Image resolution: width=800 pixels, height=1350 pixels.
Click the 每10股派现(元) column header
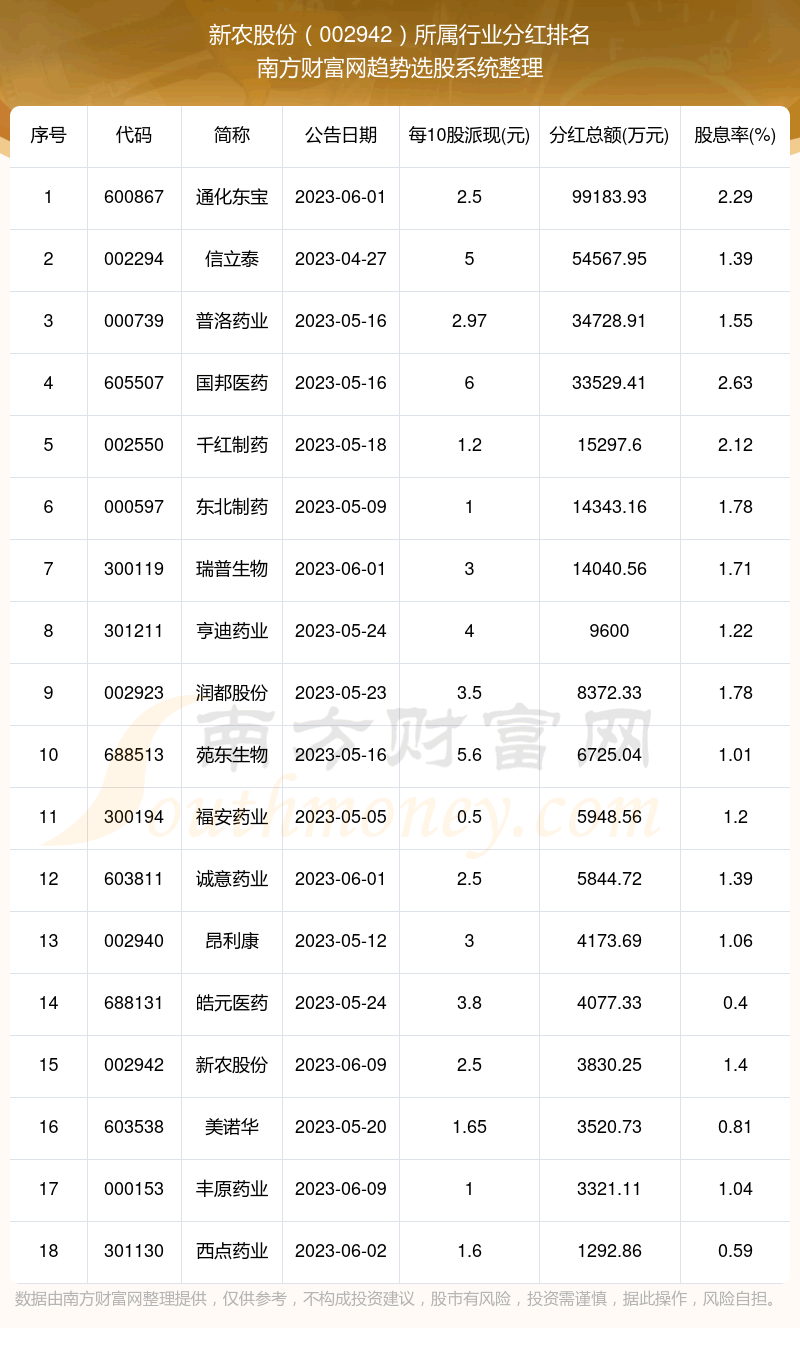pyautogui.click(x=469, y=135)
